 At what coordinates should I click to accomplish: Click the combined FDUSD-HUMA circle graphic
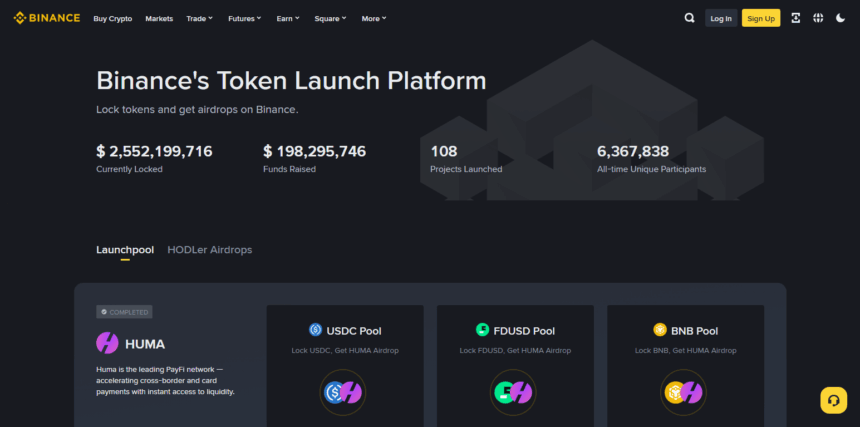513,392
